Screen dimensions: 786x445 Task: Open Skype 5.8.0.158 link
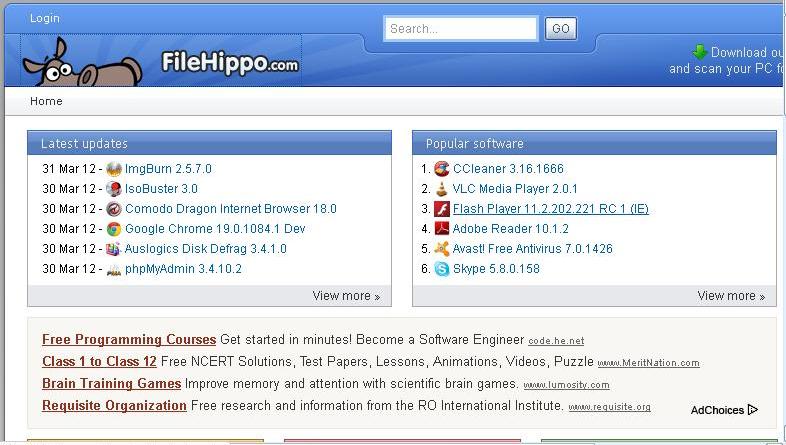(x=496, y=269)
